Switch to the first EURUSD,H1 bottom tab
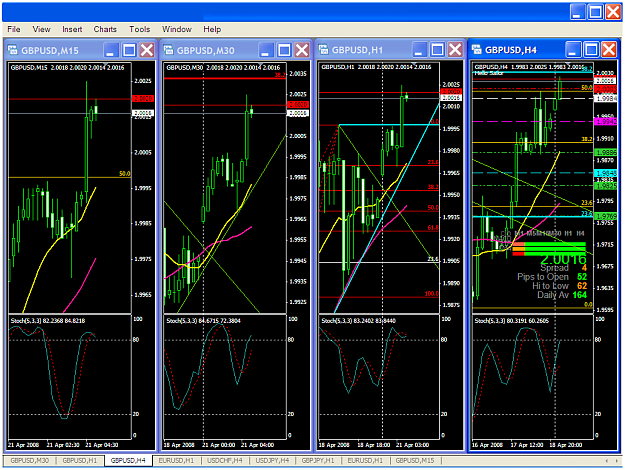Screen dimensions: 625x470 point(176,460)
